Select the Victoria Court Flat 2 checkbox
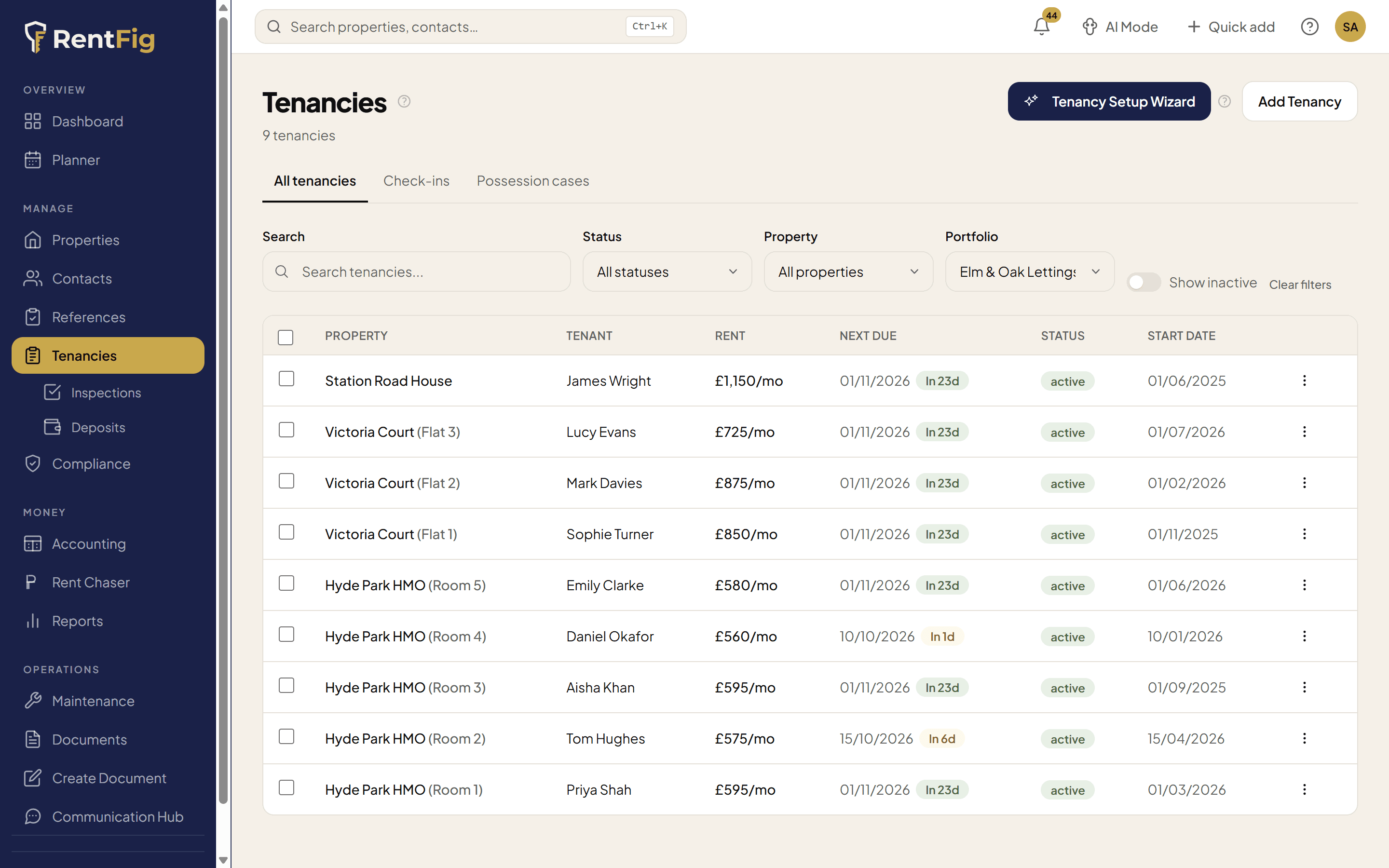The image size is (1389, 868). click(x=286, y=481)
